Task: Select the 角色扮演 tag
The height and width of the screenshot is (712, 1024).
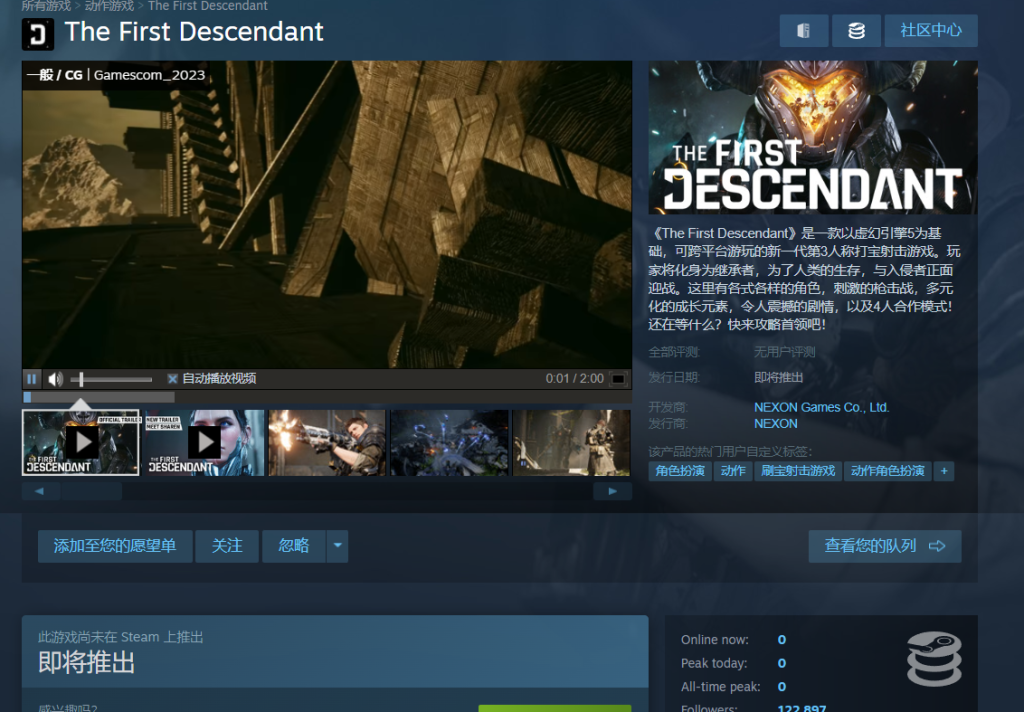Action: (x=680, y=471)
